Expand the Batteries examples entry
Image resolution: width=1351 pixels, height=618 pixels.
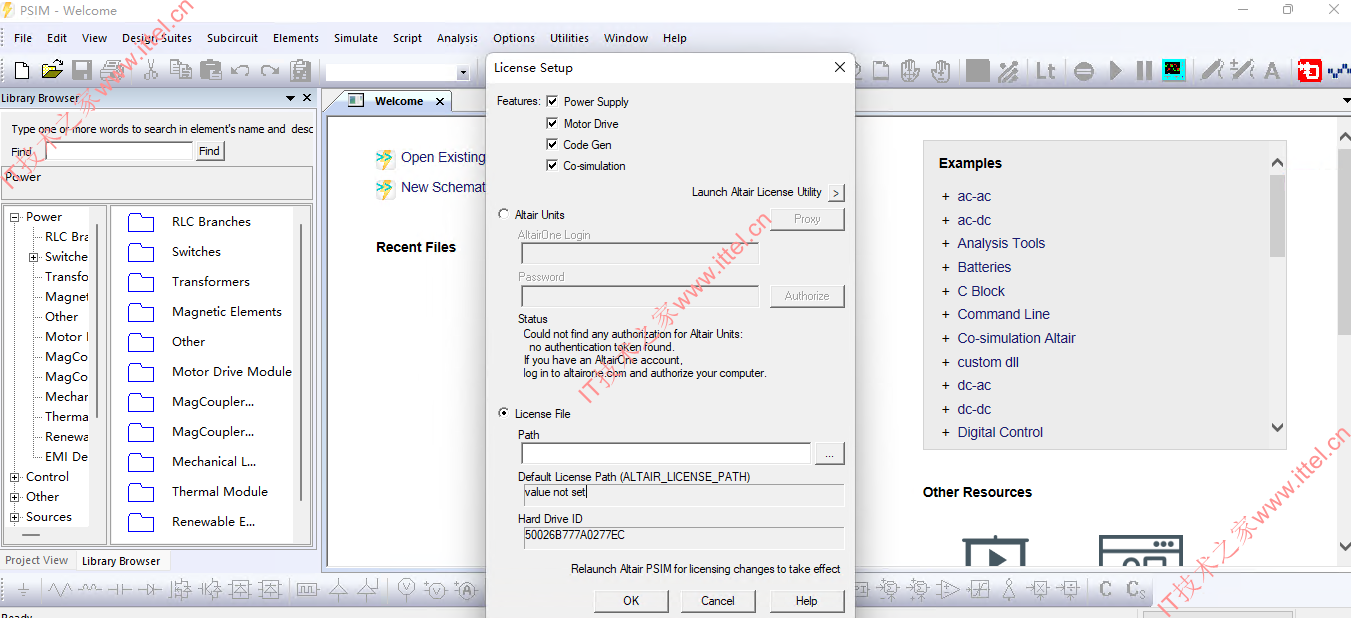pos(946,268)
